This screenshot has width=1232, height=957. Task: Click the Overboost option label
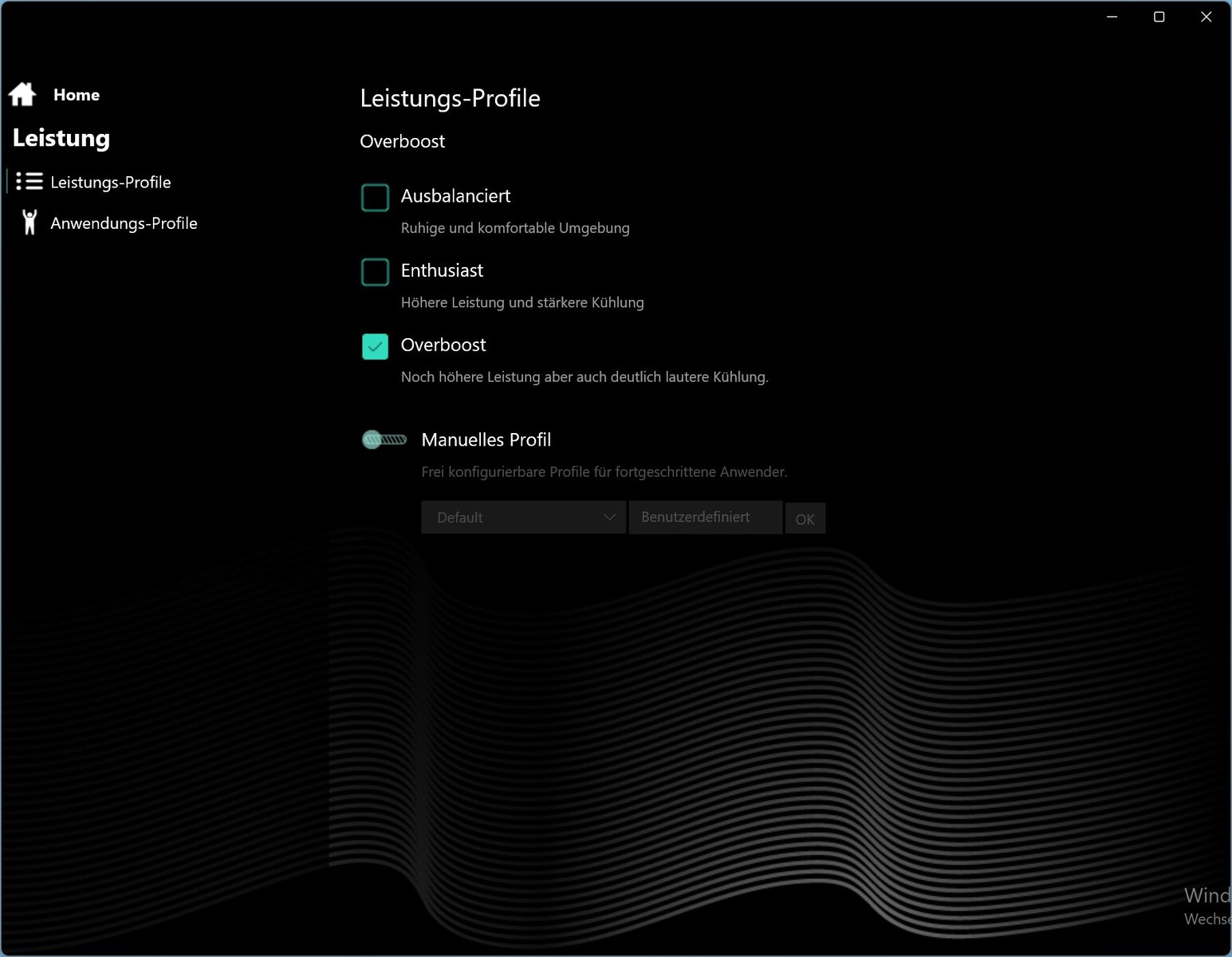point(443,345)
